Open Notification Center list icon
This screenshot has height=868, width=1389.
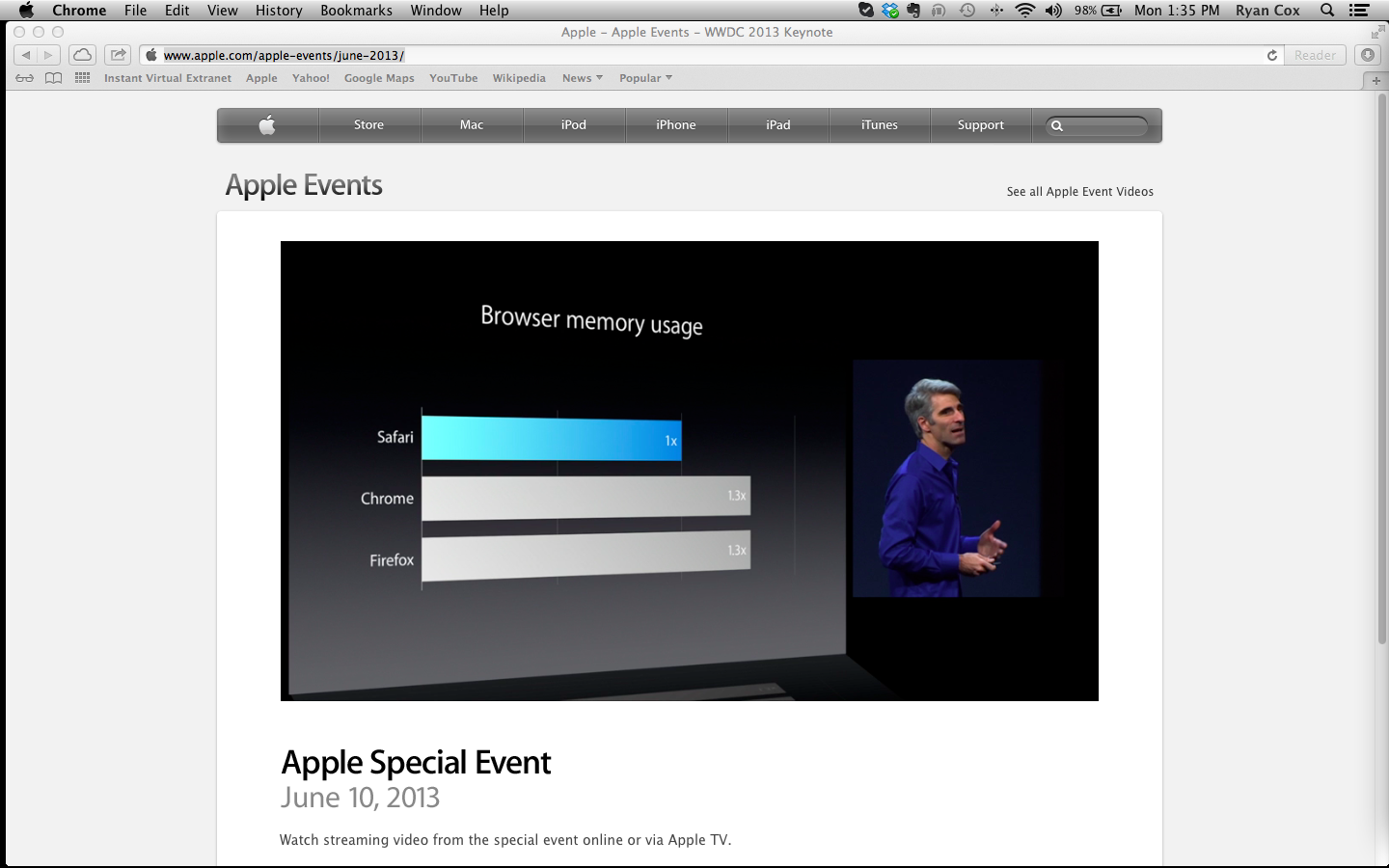coord(1359,11)
